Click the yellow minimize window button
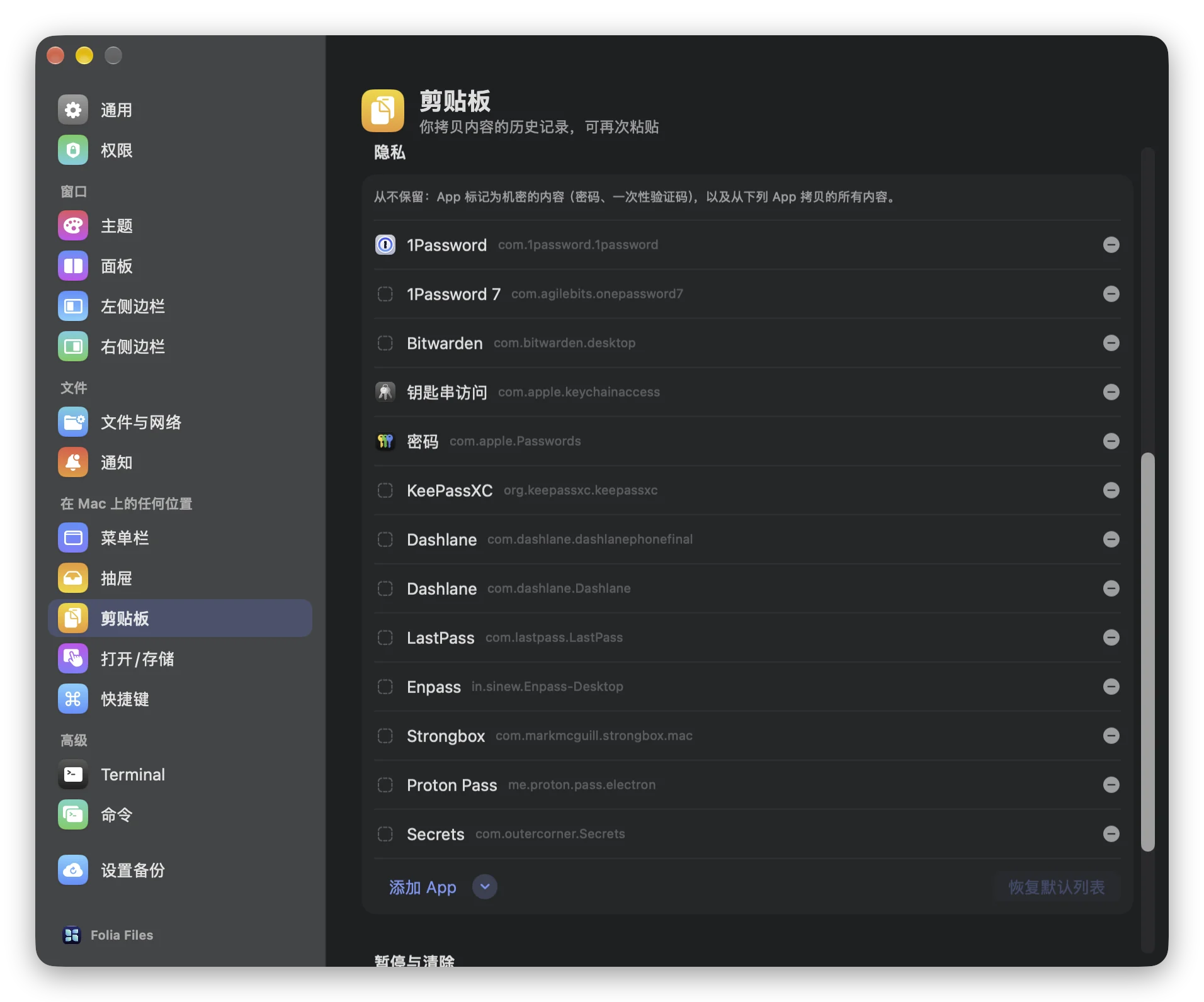Image resolution: width=1204 pixels, height=1002 pixels. click(x=84, y=55)
